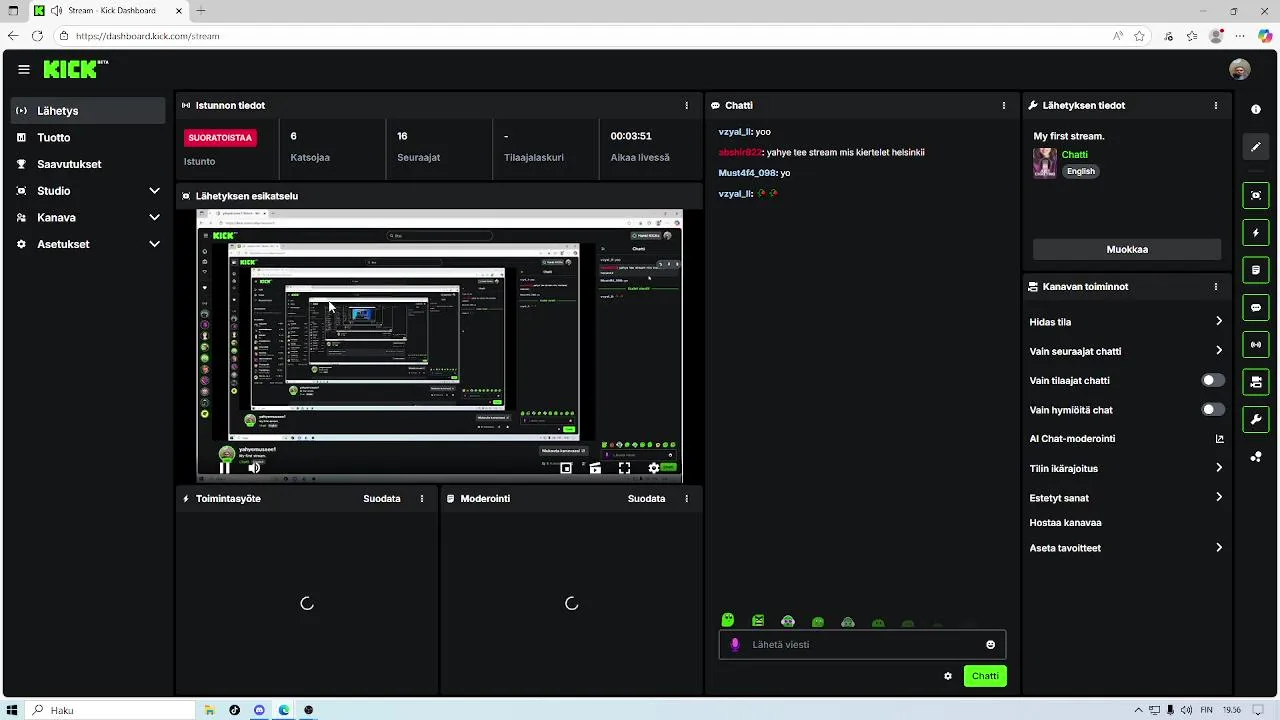
Task: Toggle Vain hymiöitä chat switch
Action: 1213,409
